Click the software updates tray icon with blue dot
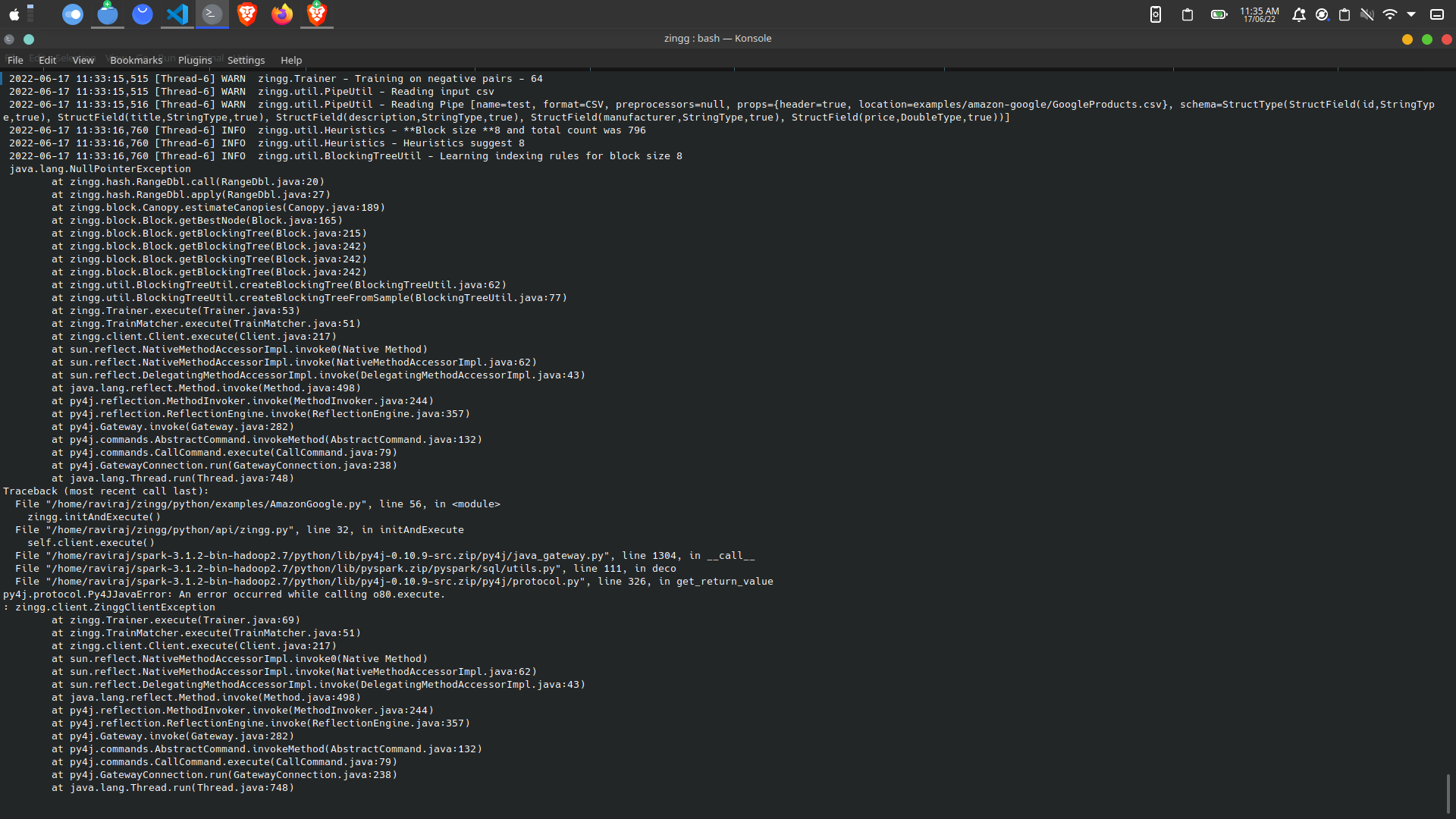Viewport: 1456px width, 819px height. [x=1323, y=14]
